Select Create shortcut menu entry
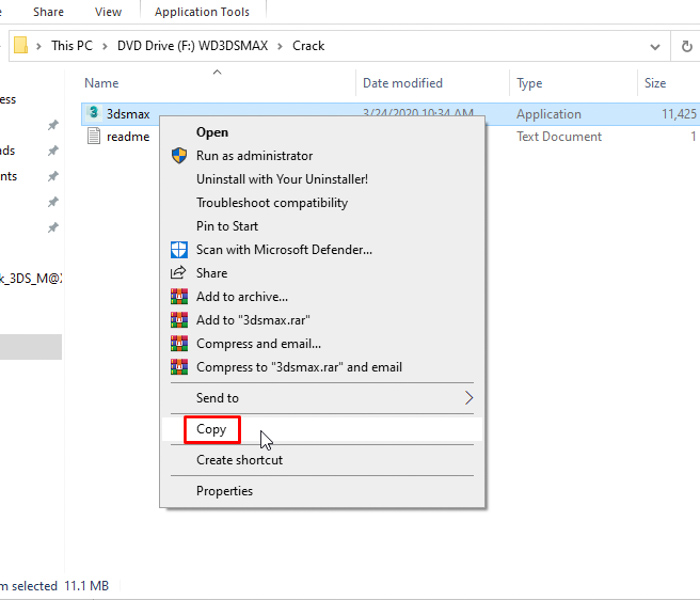This screenshot has width=700, height=600. pyautogui.click(x=239, y=460)
